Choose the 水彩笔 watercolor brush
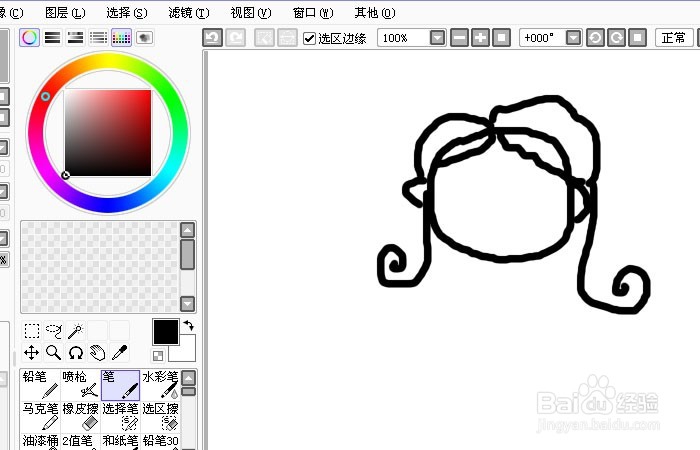Image resolution: width=700 pixels, height=450 pixels. (161, 385)
